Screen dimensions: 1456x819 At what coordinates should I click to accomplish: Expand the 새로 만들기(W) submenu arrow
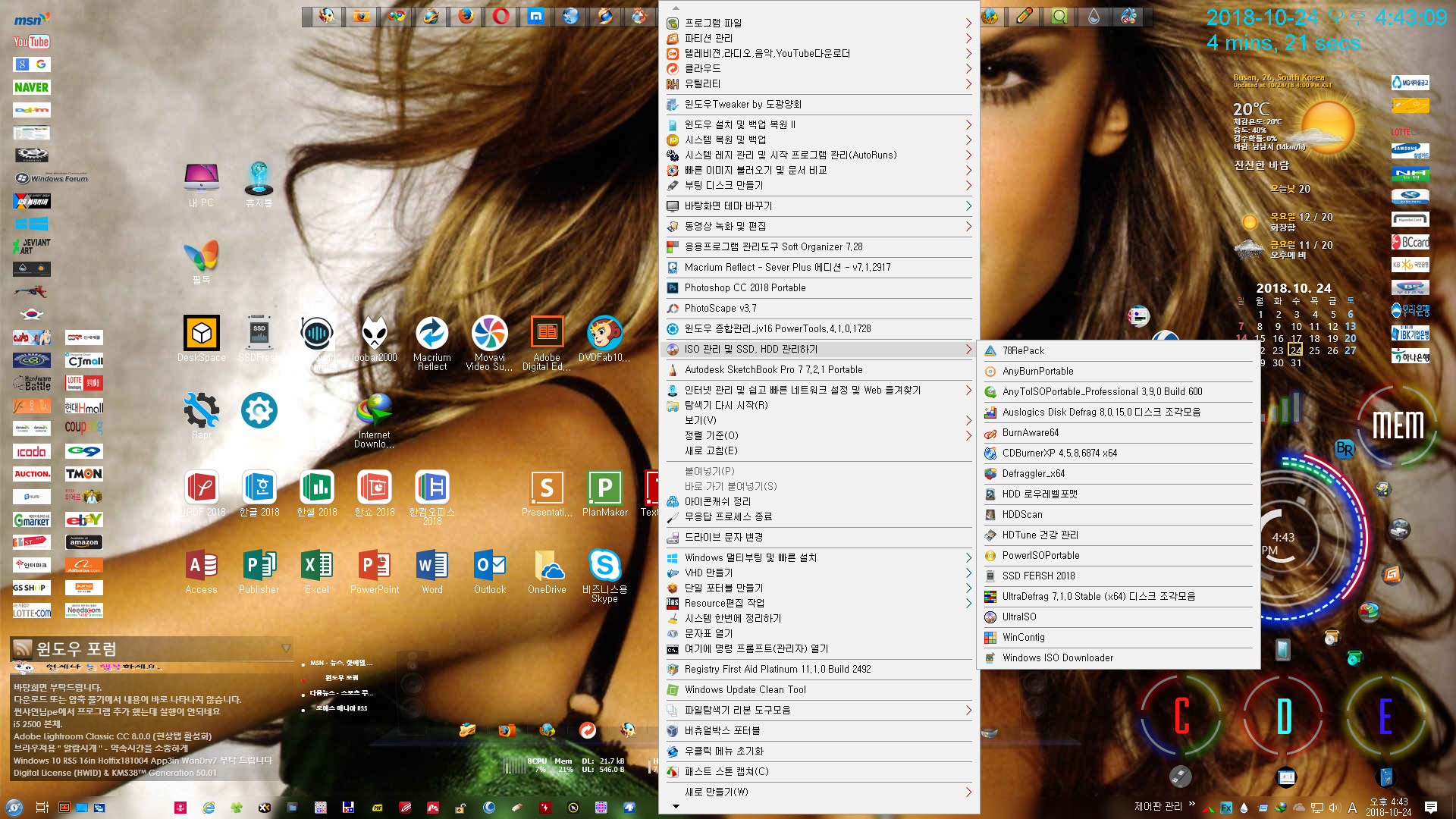(968, 792)
